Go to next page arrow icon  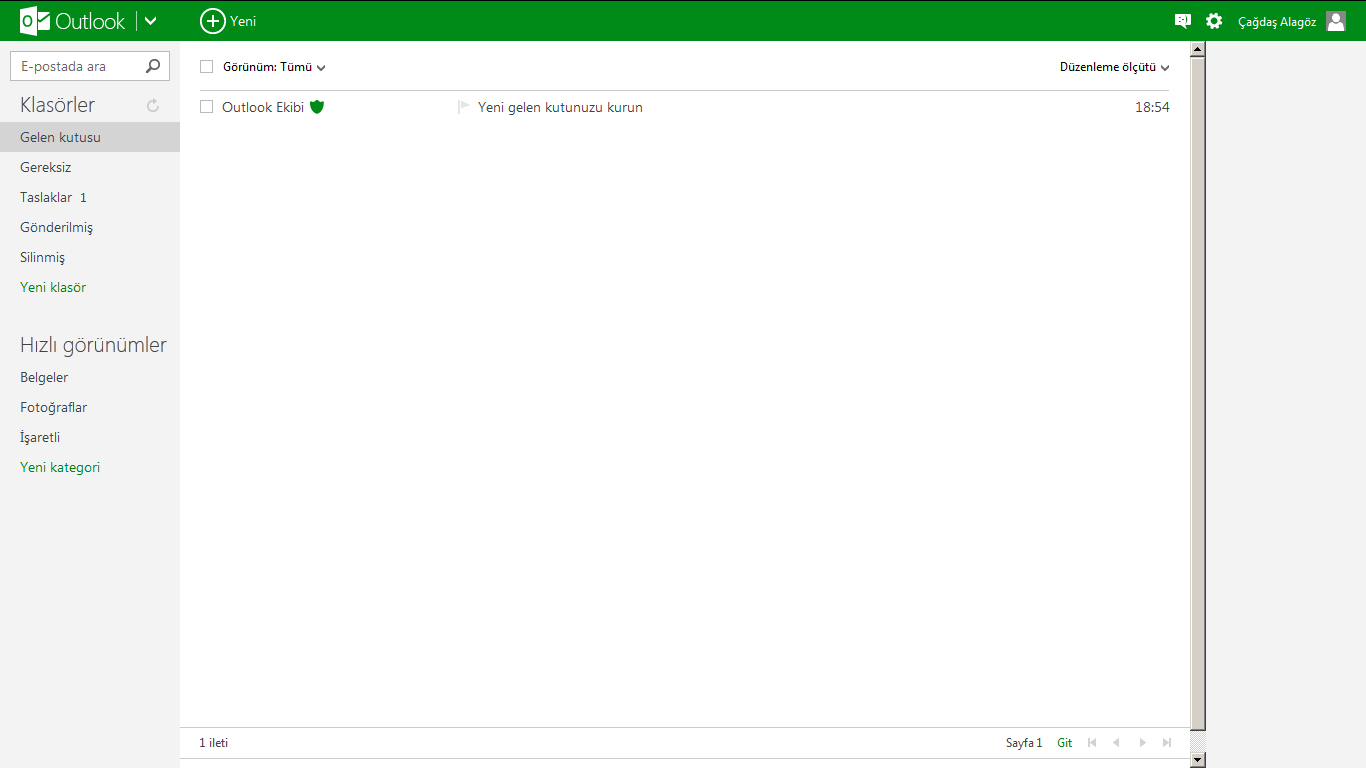pyautogui.click(x=1142, y=743)
